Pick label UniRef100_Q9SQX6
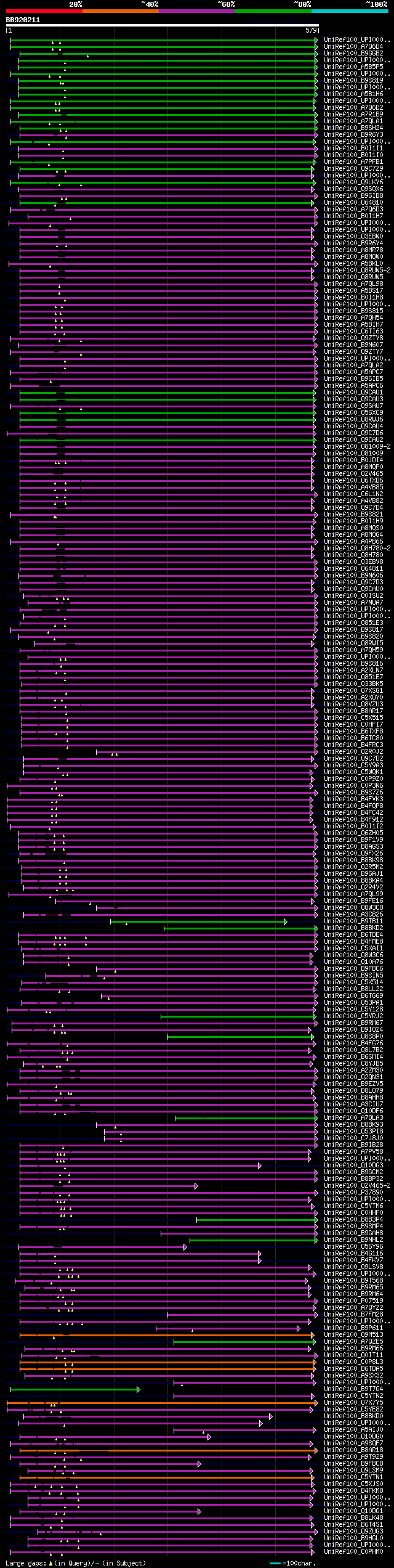The image size is (394, 1568). [353, 189]
